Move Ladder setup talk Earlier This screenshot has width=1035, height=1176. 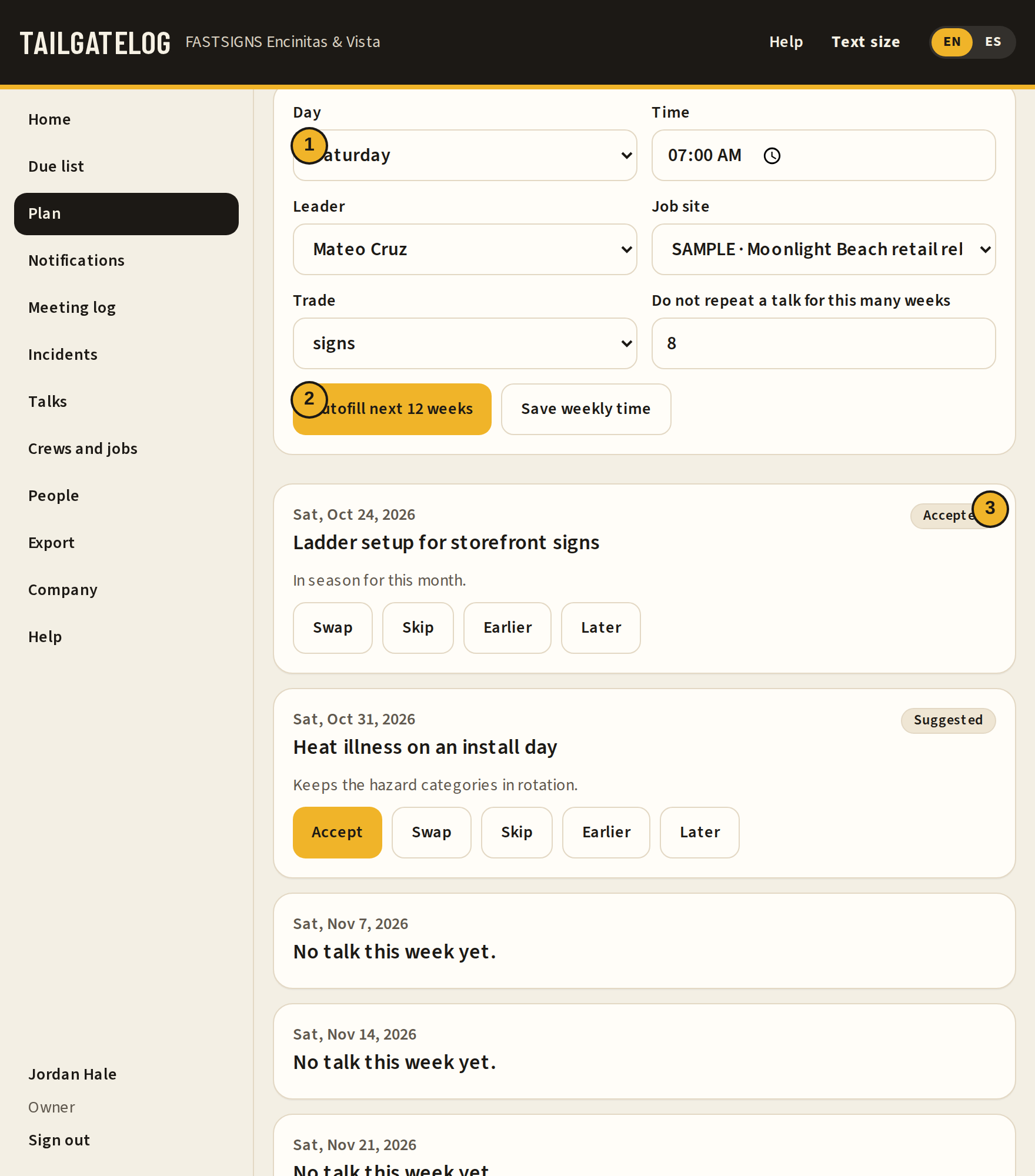point(508,628)
